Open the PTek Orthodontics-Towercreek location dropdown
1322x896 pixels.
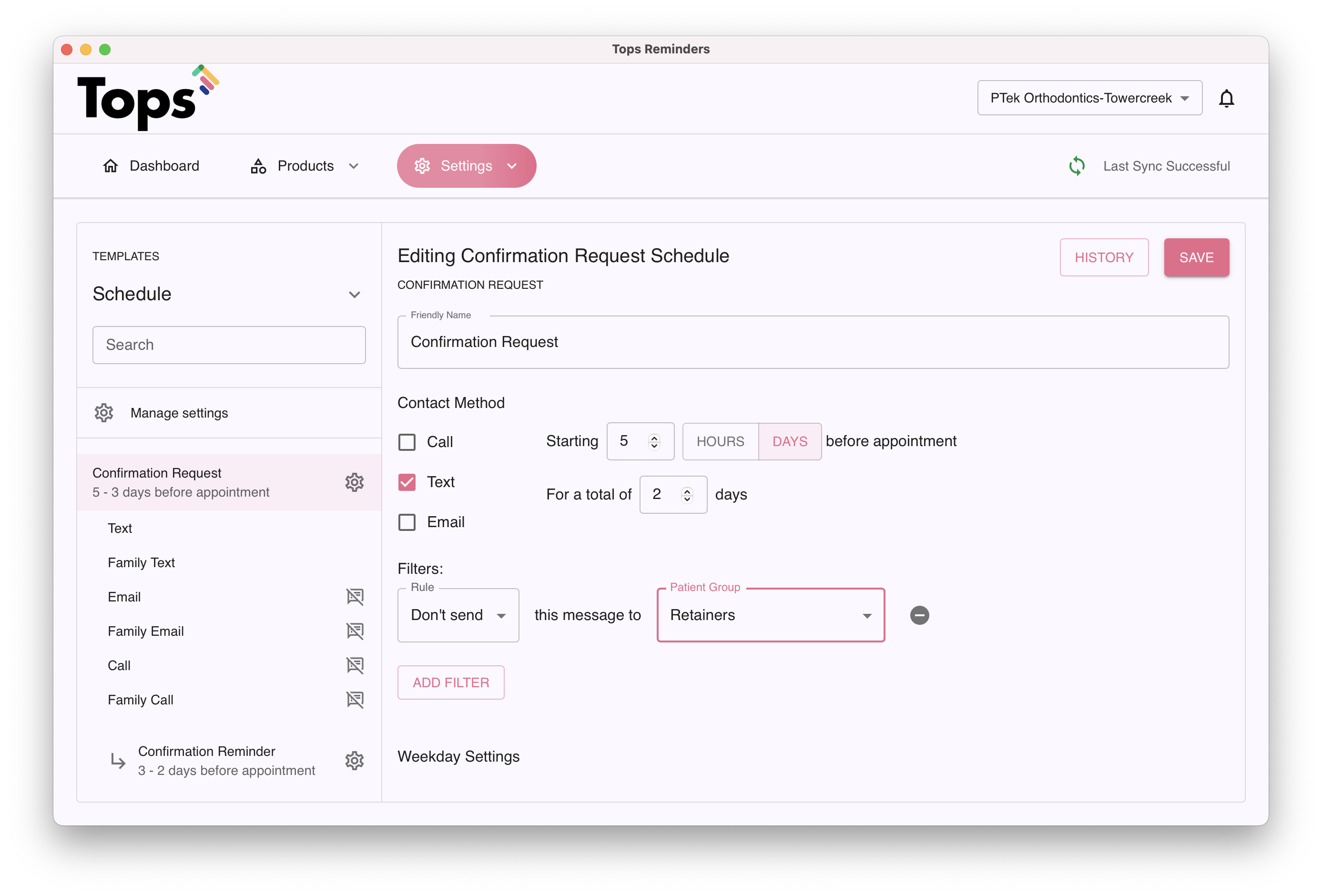pyautogui.click(x=1089, y=98)
